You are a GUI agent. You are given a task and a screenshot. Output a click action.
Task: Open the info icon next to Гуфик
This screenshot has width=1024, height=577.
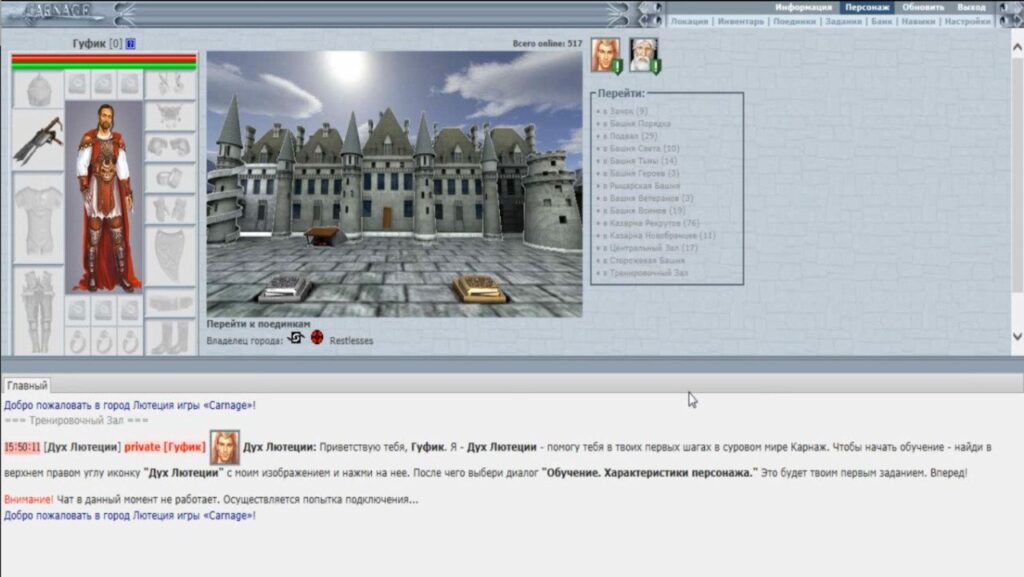[x=131, y=44]
